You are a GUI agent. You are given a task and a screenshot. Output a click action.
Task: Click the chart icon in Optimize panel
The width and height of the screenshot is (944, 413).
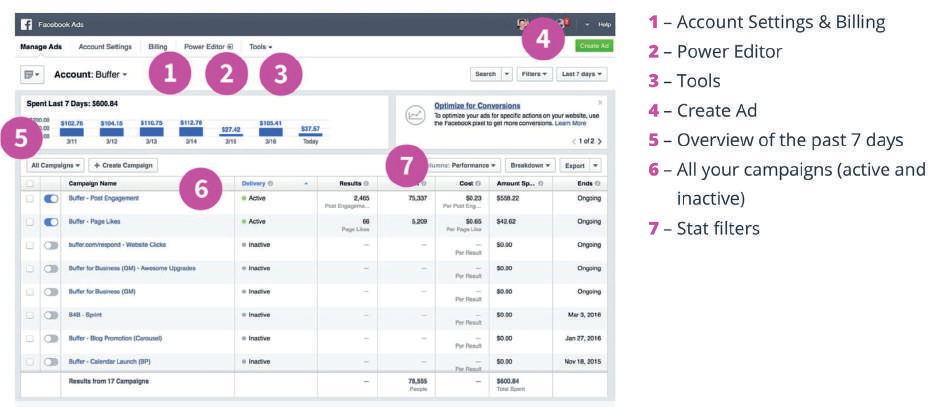click(x=414, y=115)
